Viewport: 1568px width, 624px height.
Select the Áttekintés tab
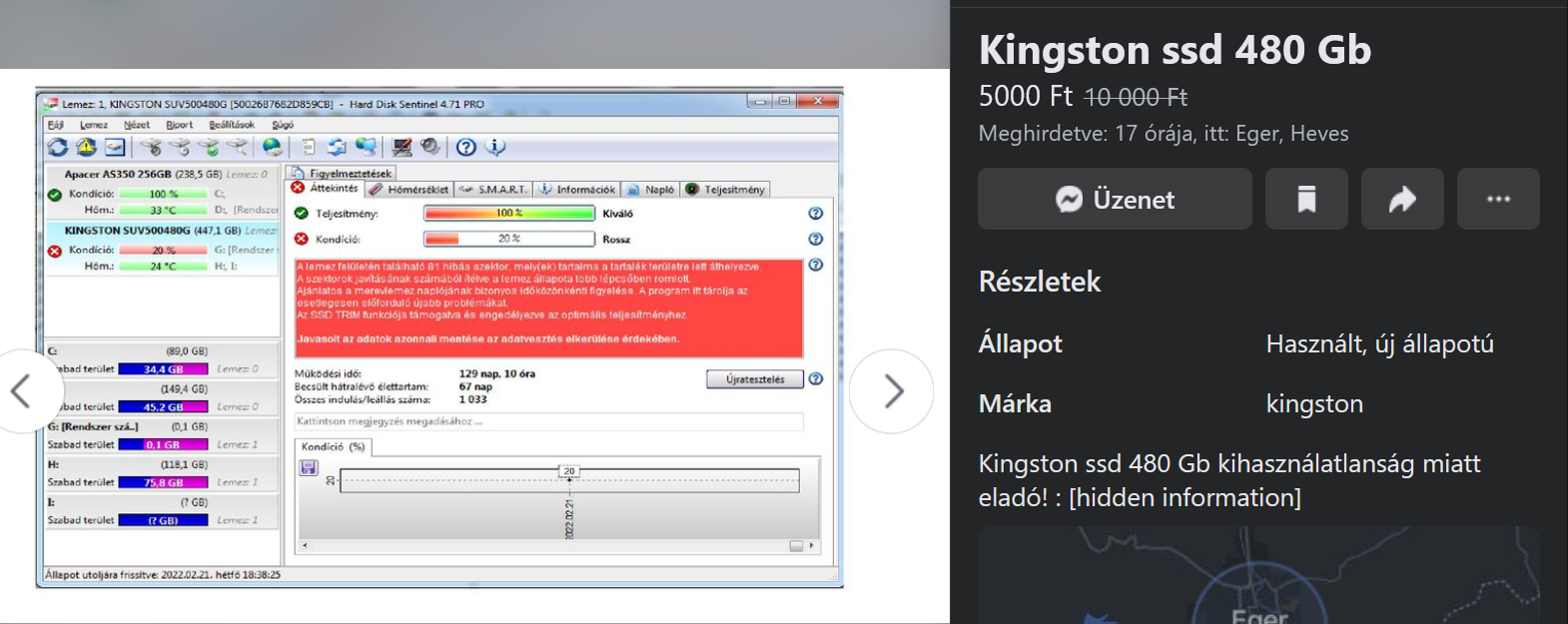point(326,189)
